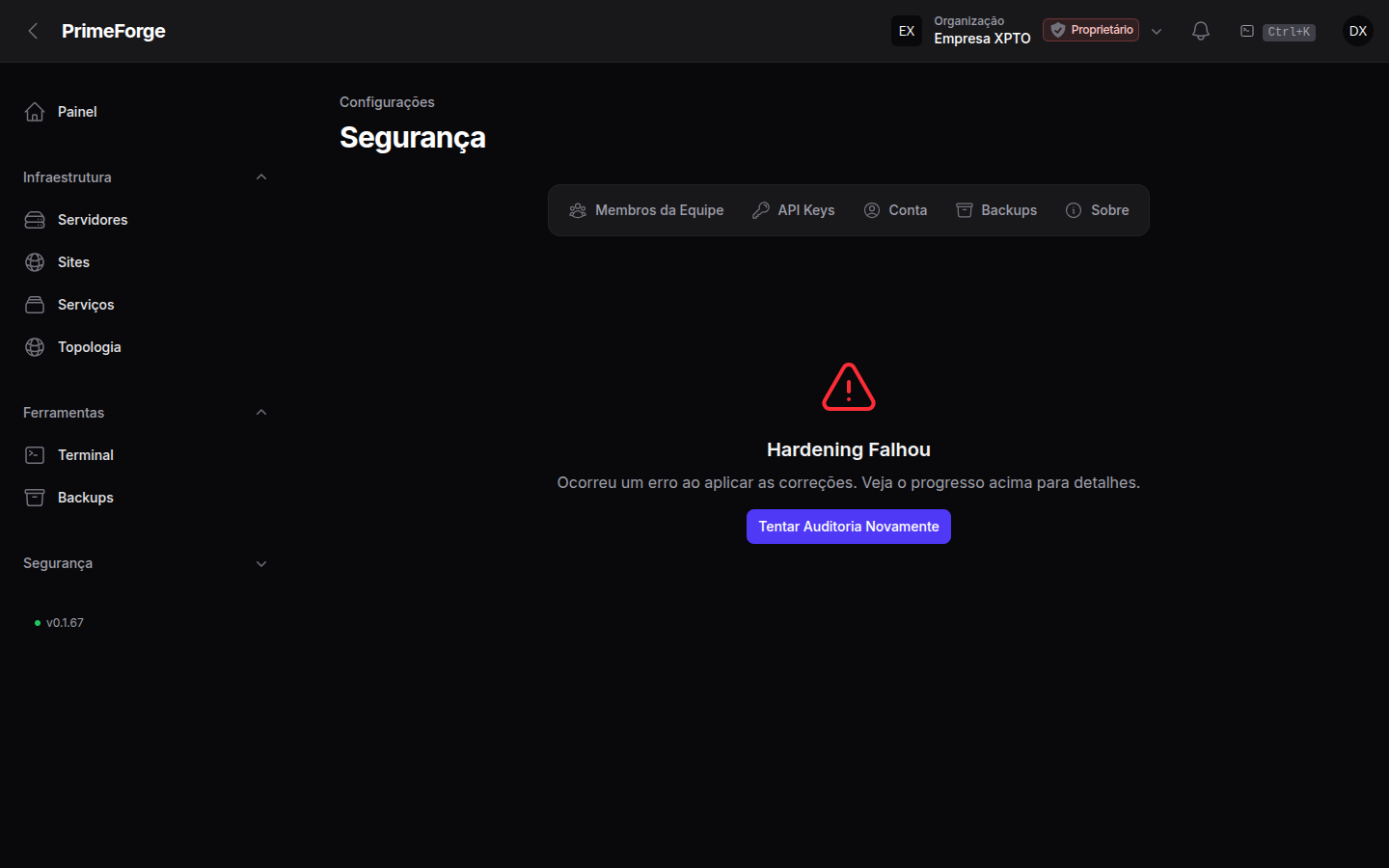Open notifications bell

[1201, 31]
